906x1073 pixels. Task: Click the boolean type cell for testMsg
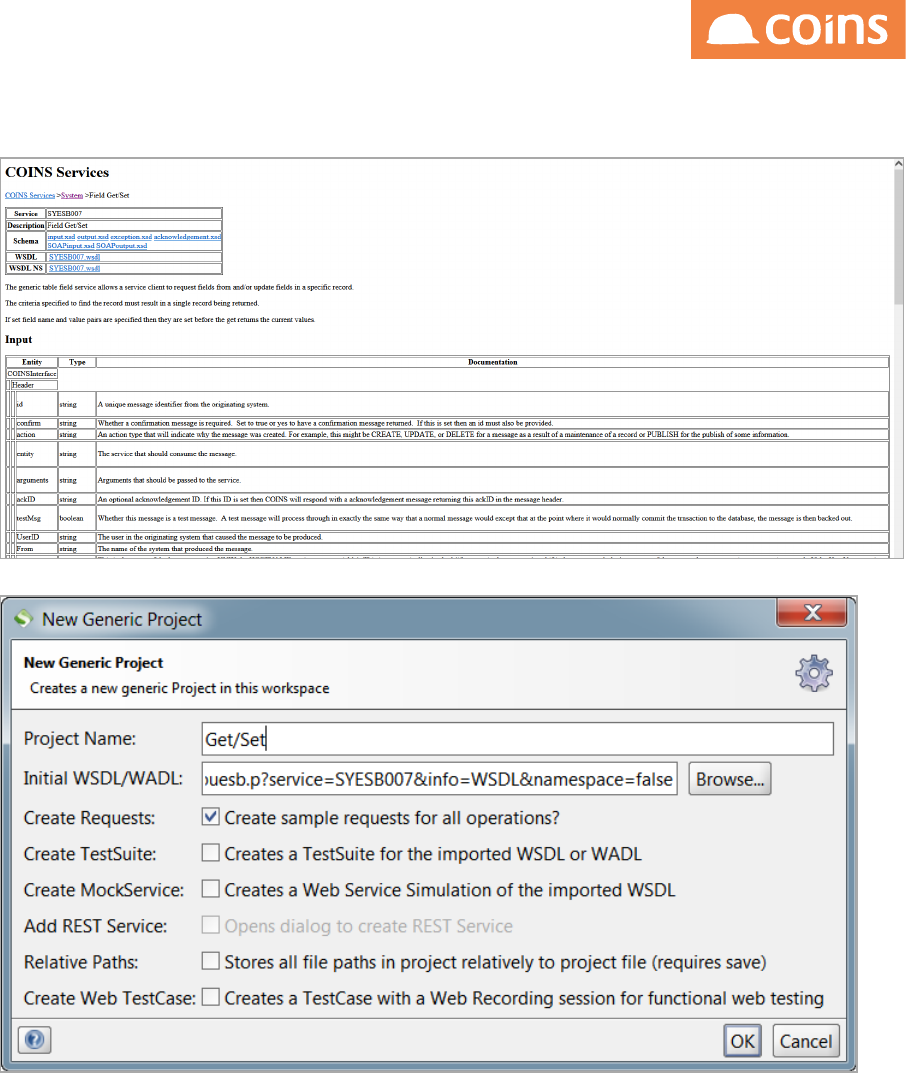77,519
